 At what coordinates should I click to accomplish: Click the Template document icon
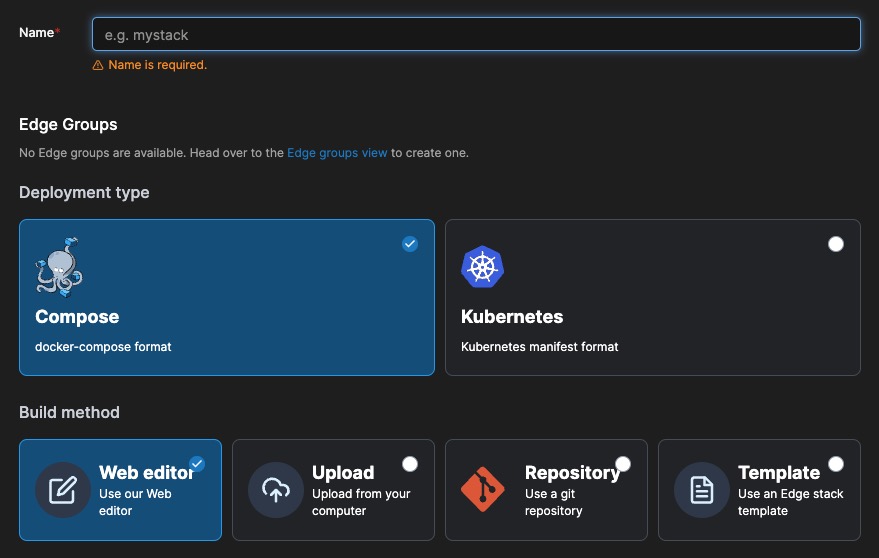(702, 490)
